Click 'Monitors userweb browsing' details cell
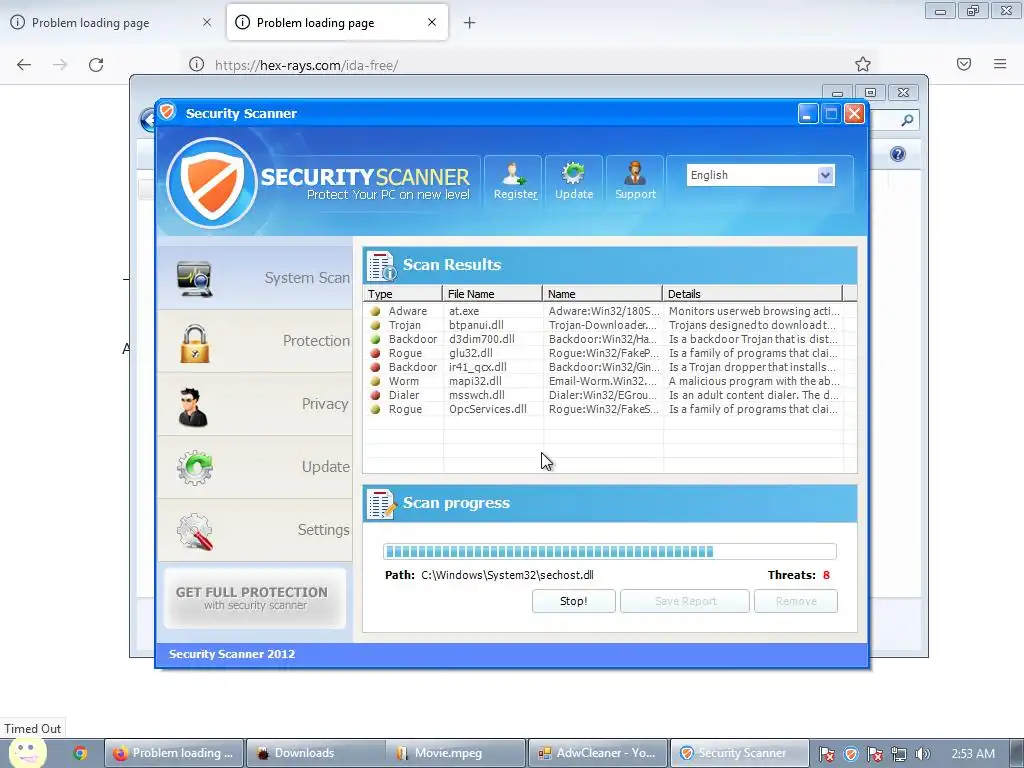The width and height of the screenshot is (1024, 768). tap(754, 312)
